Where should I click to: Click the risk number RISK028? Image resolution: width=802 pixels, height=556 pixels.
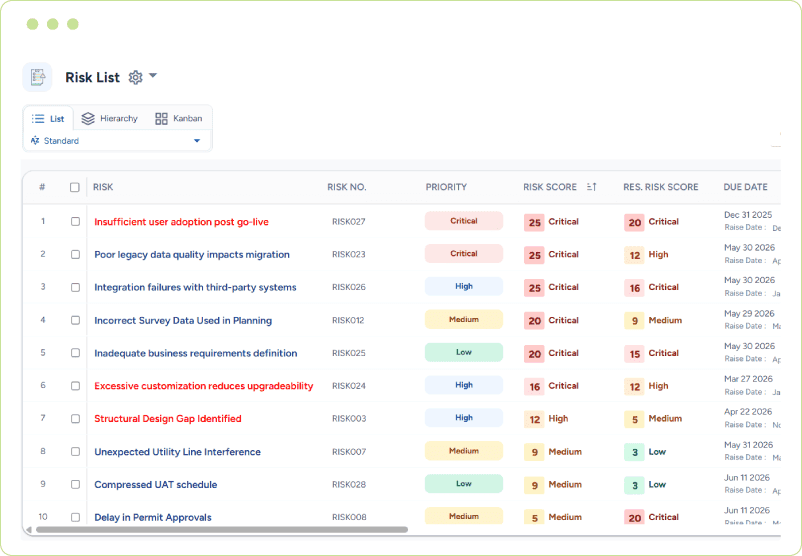pyautogui.click(x=349, y=484)
